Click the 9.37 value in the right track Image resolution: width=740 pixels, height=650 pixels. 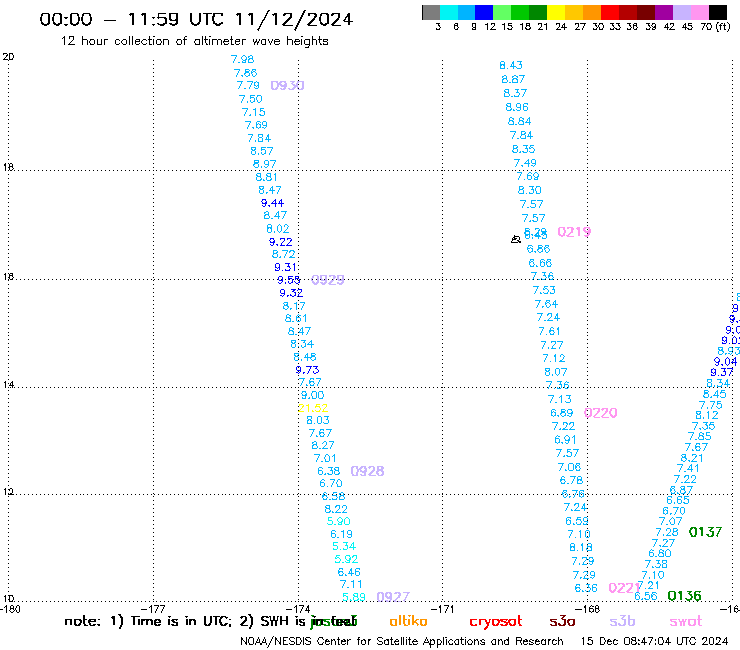pyautogui.click(x=722, y=372)
